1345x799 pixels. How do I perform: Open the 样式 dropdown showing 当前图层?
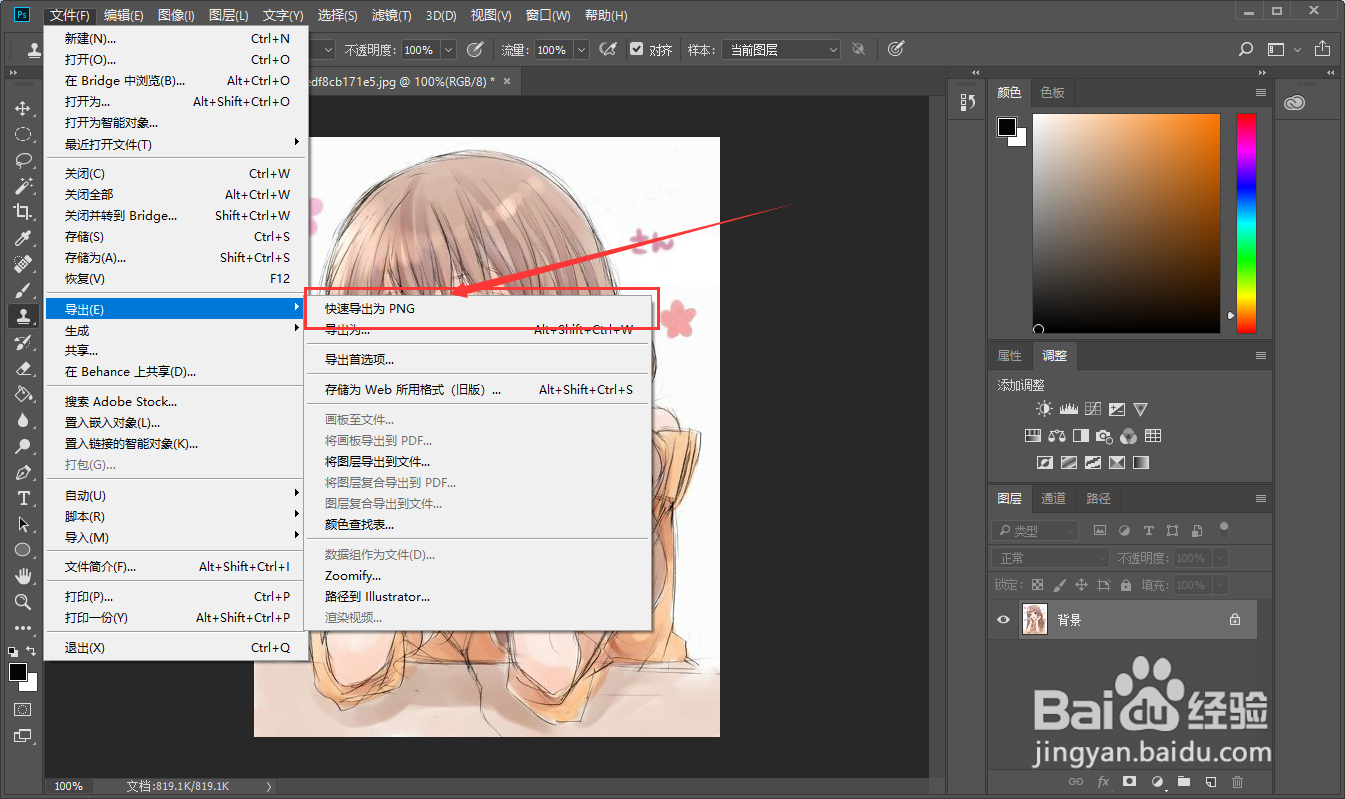coord(781,48)
